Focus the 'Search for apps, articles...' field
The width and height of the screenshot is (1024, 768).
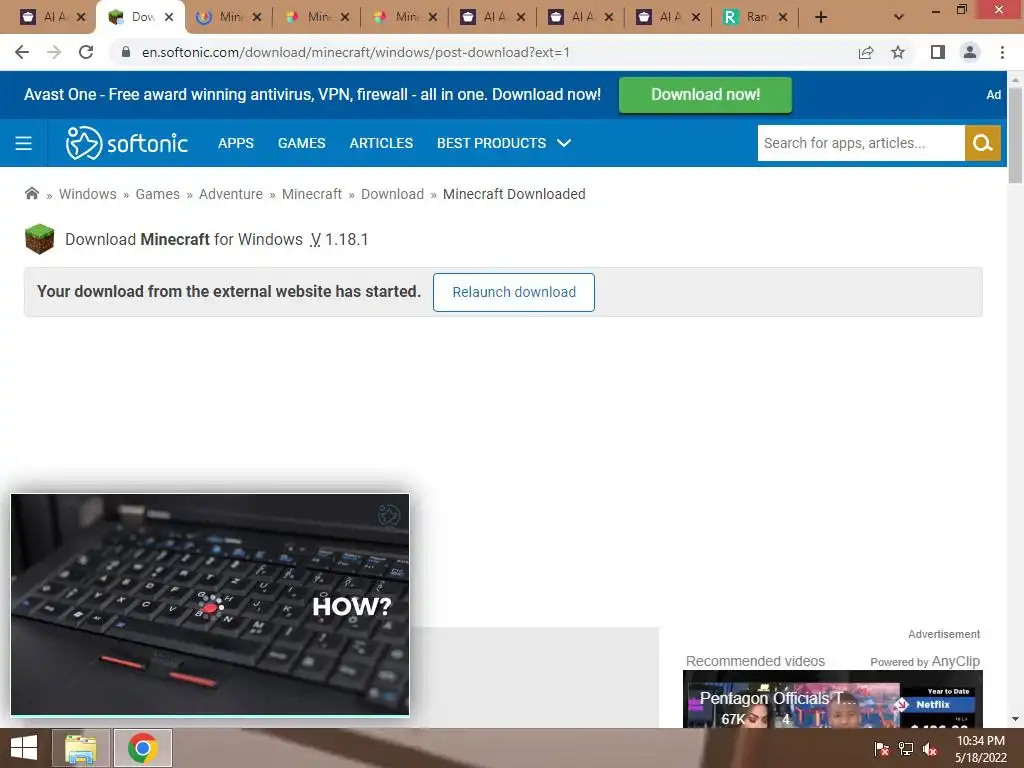click(x=861, y=143)
